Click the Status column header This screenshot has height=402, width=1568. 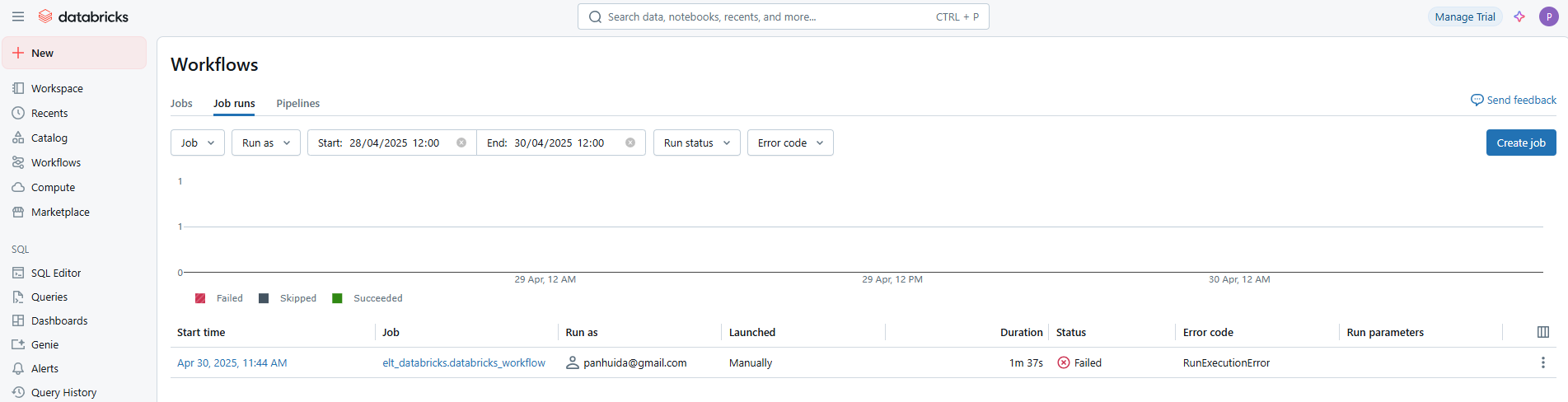1071,332
